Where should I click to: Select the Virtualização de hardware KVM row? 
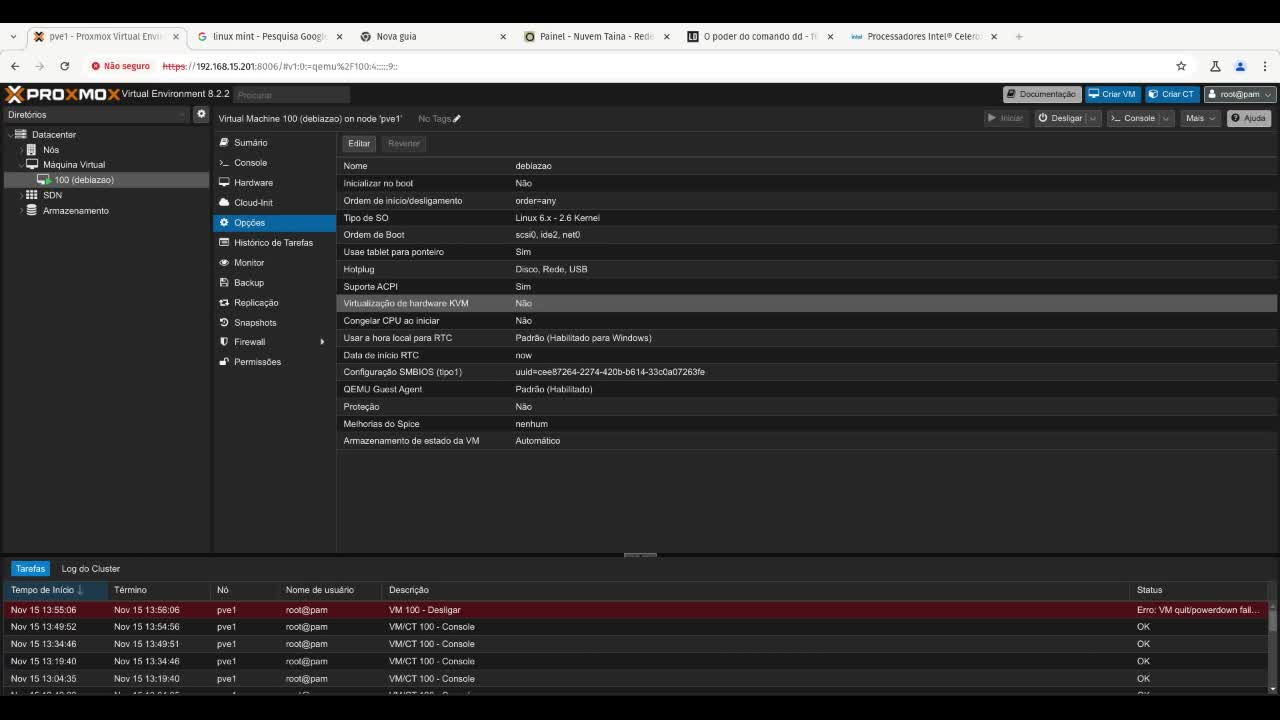coord(806,303)
